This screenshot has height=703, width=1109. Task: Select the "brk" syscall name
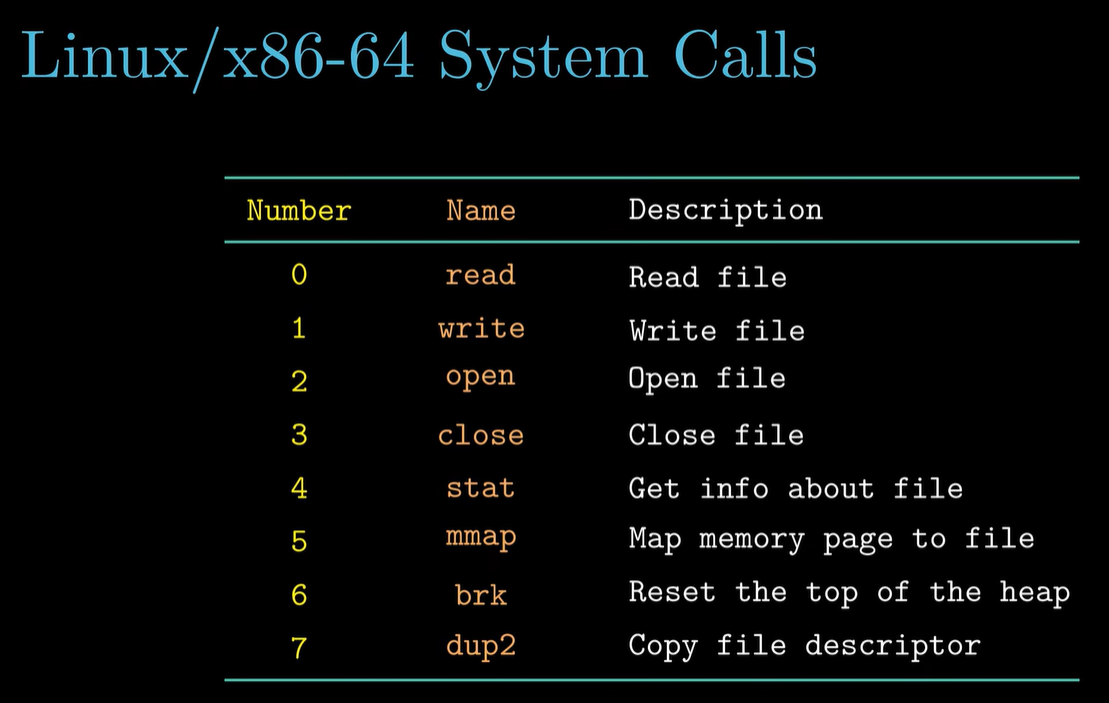tap(481, 595)
